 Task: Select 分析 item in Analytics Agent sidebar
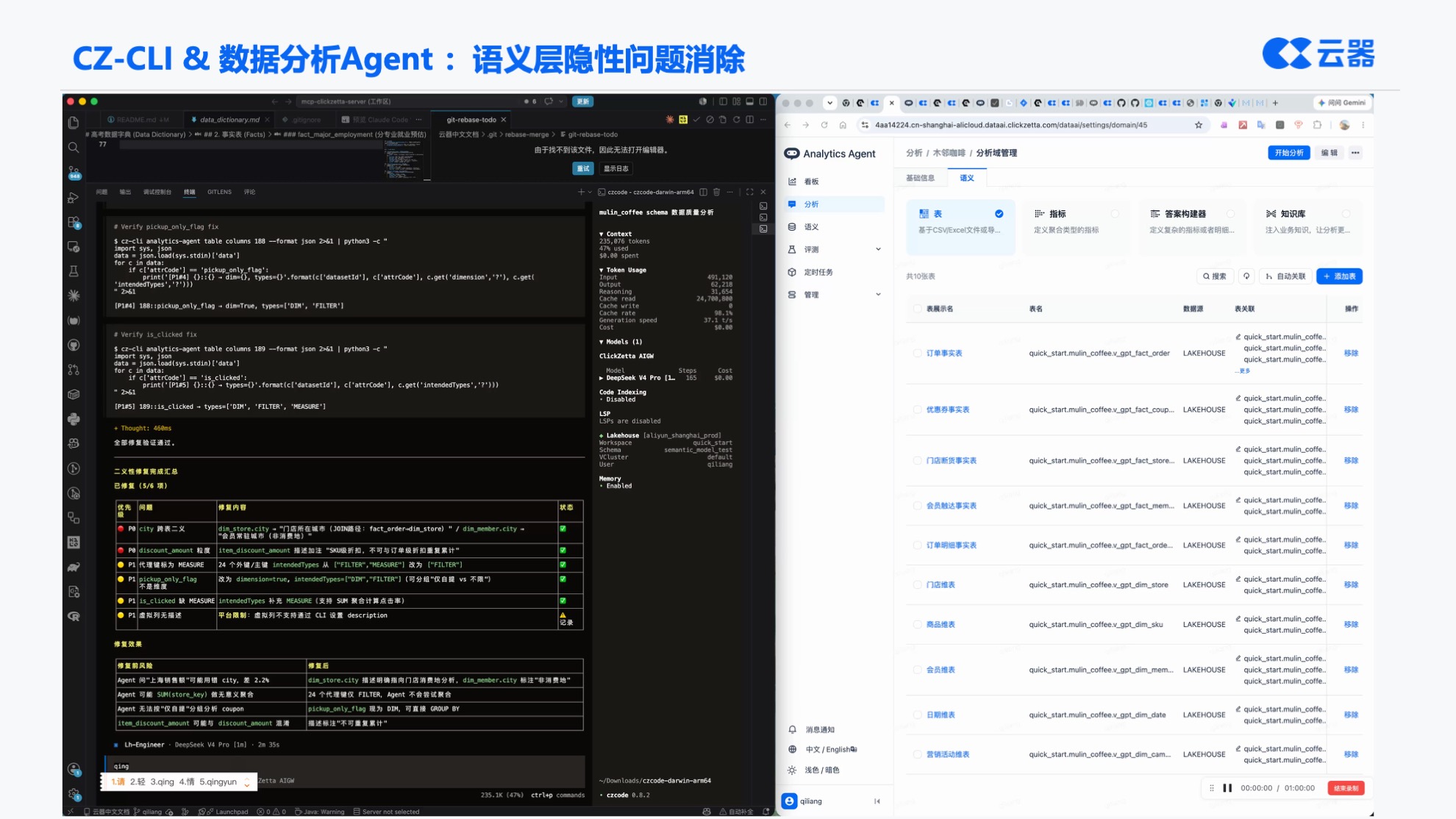click(x=834, y=204)
